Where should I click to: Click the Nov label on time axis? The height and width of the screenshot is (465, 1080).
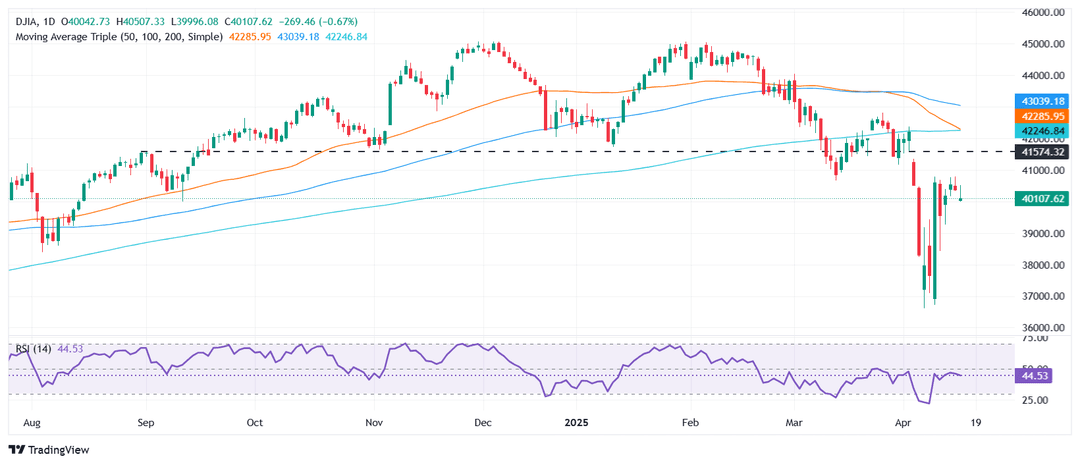point(375,422)
